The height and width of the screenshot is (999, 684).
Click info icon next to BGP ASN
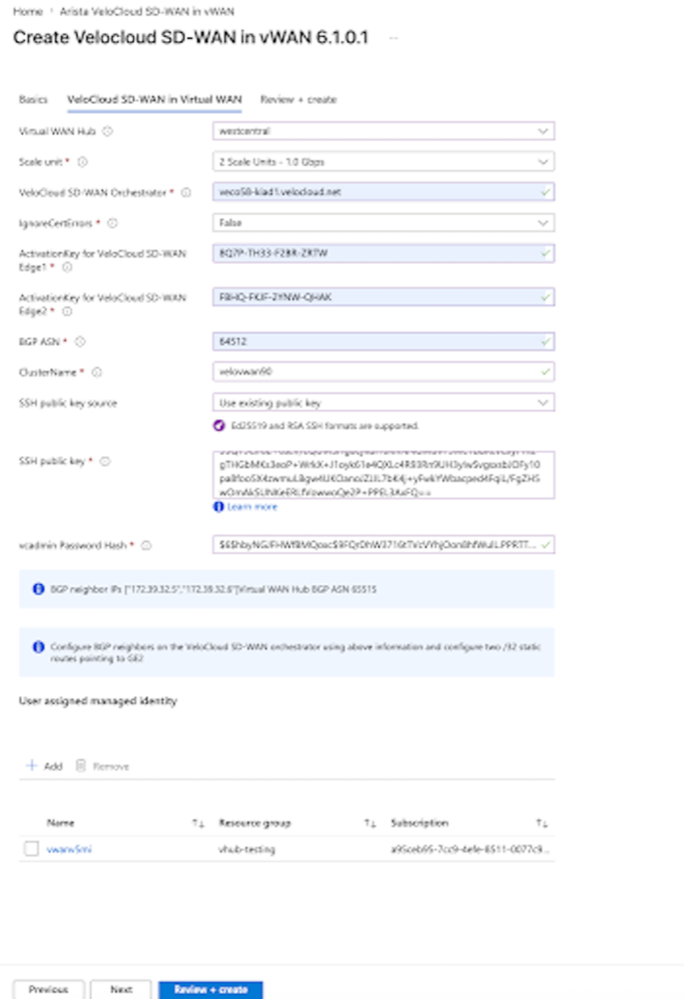pyautogui.click(x=80, y=341)
